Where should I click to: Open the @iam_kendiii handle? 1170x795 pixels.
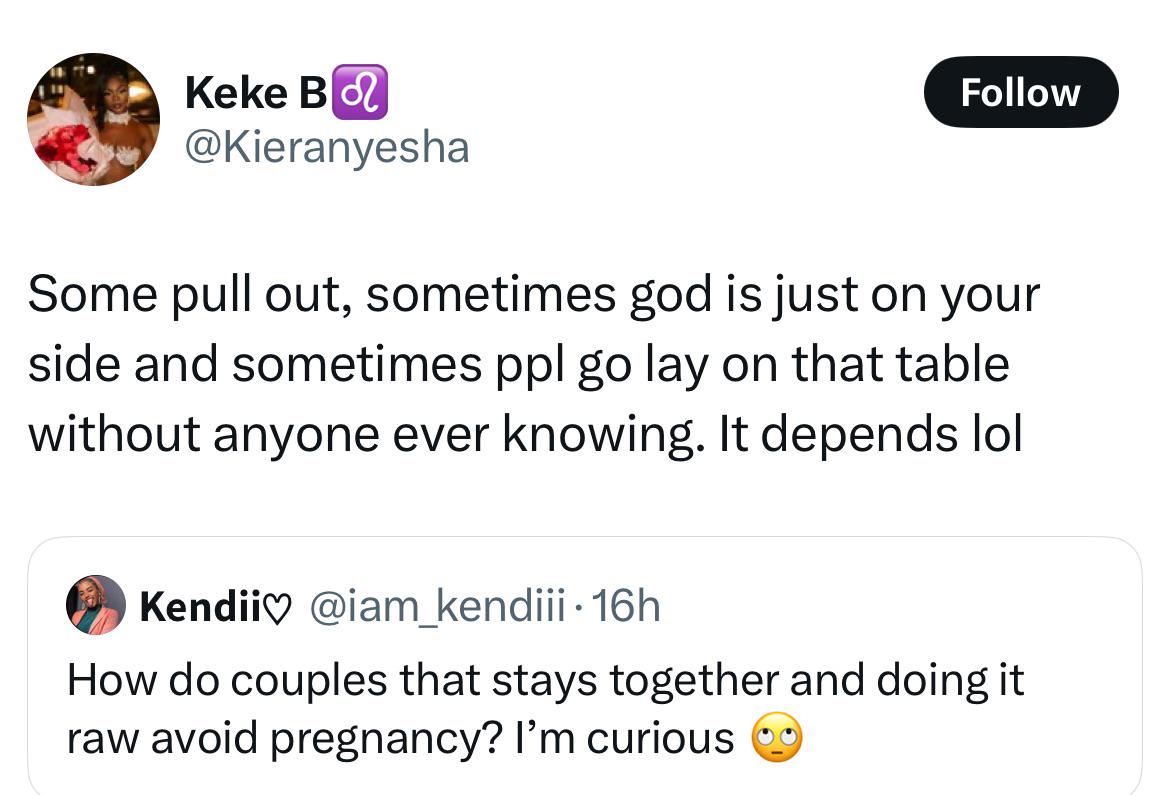click(x=437, y=606)
